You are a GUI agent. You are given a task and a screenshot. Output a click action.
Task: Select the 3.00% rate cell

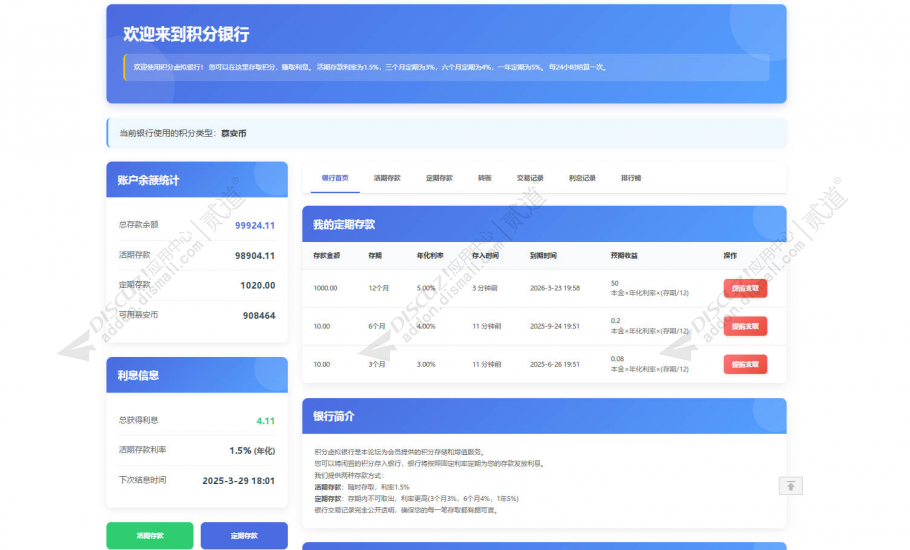click(426, 364)
